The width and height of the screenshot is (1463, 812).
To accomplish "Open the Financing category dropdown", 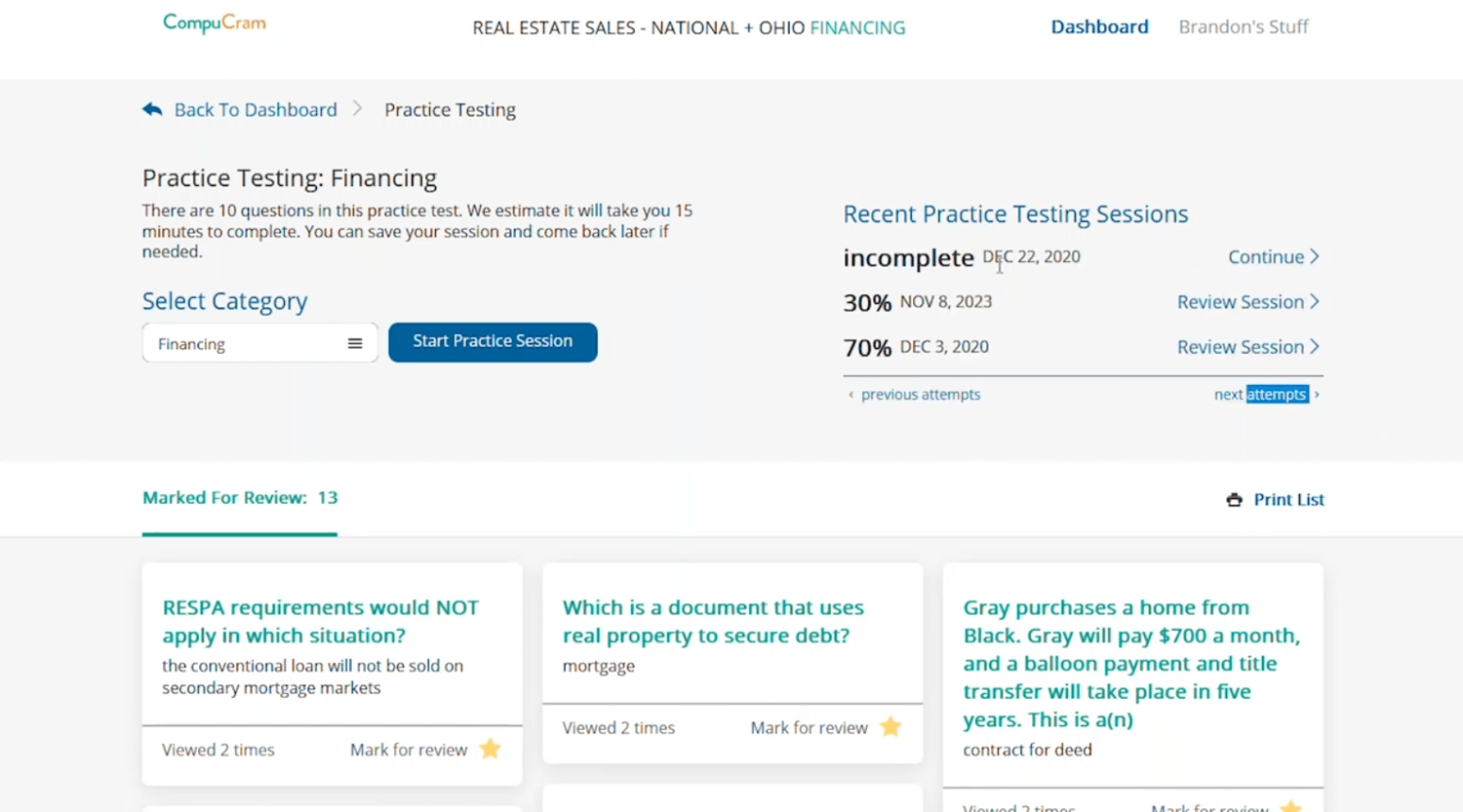I will 259,343.
